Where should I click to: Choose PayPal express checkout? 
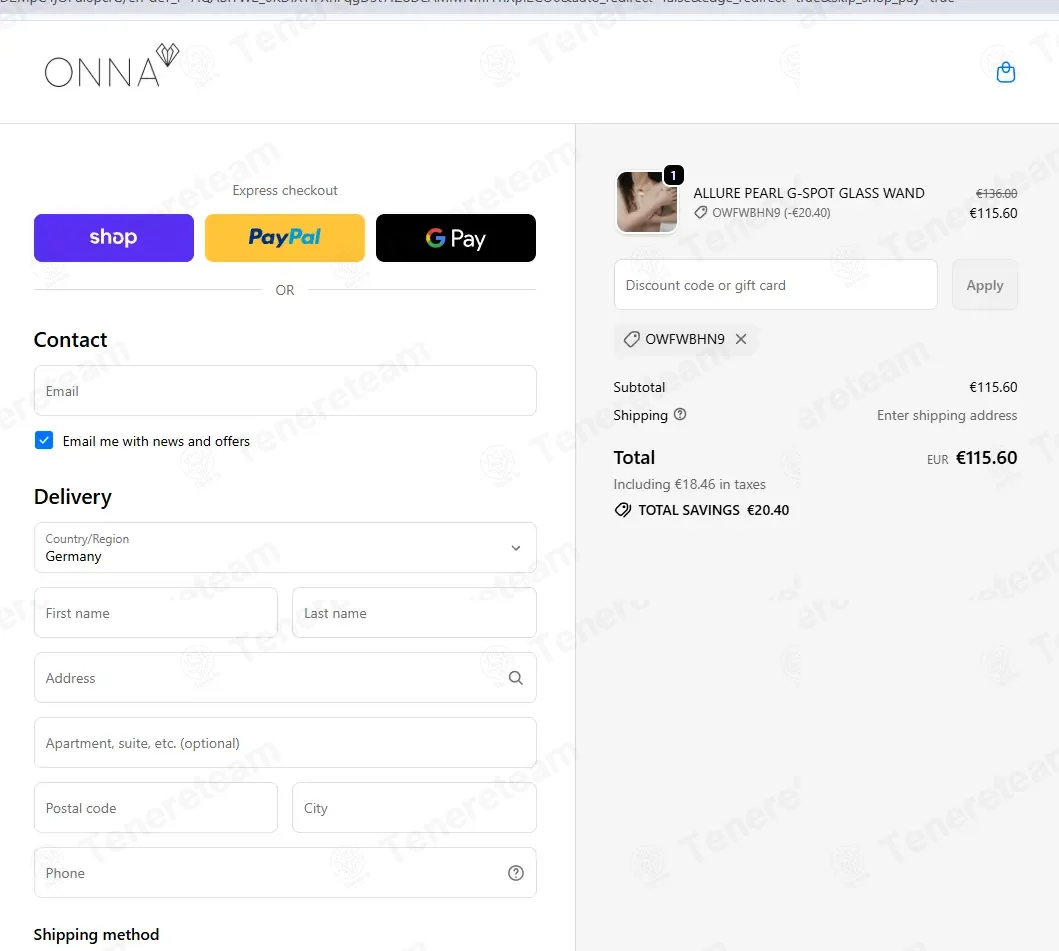(x=284, y=238)
